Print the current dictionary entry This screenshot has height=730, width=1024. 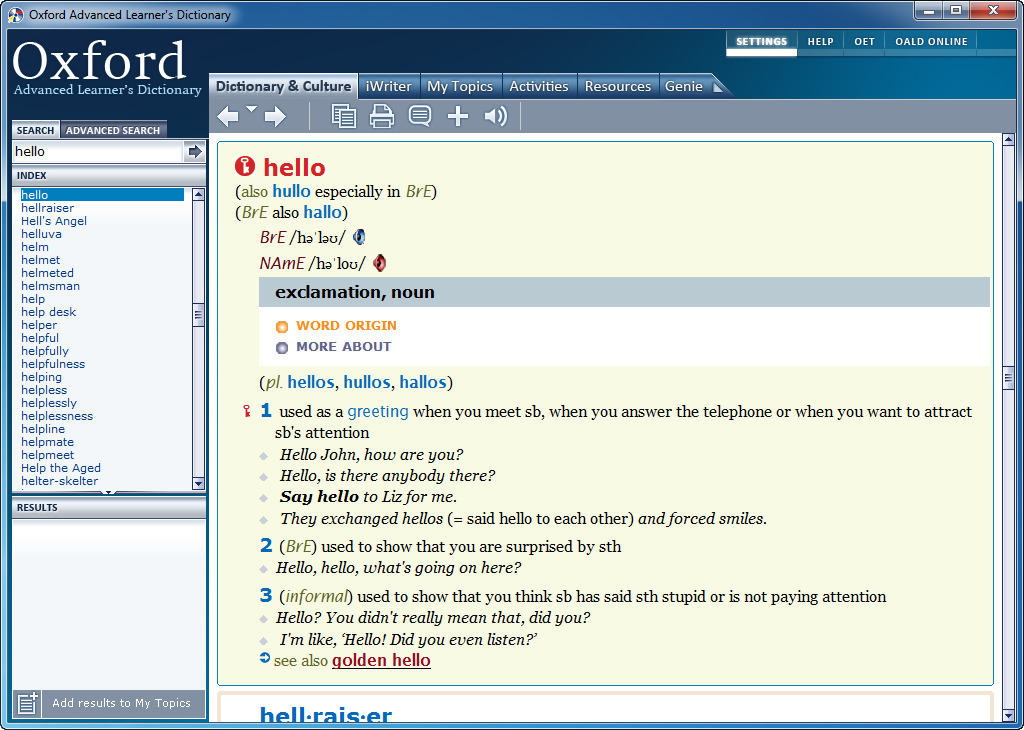[382, 117]
